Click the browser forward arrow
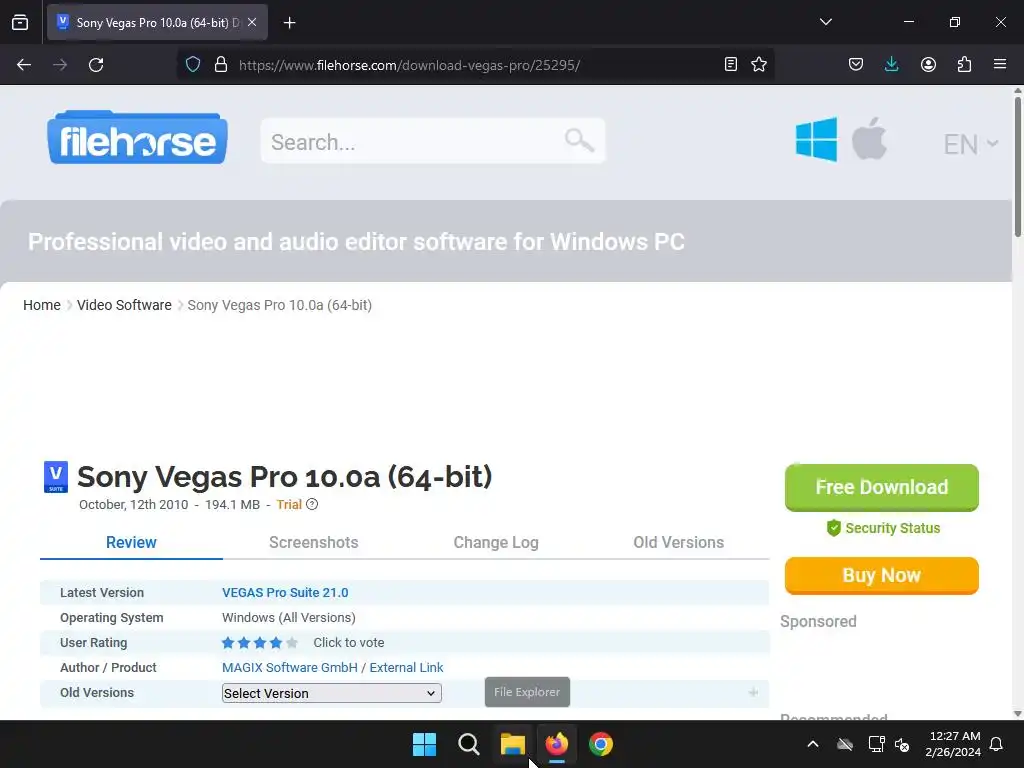The width and height of the screenshot is (1024, 768). pos(60,65)
